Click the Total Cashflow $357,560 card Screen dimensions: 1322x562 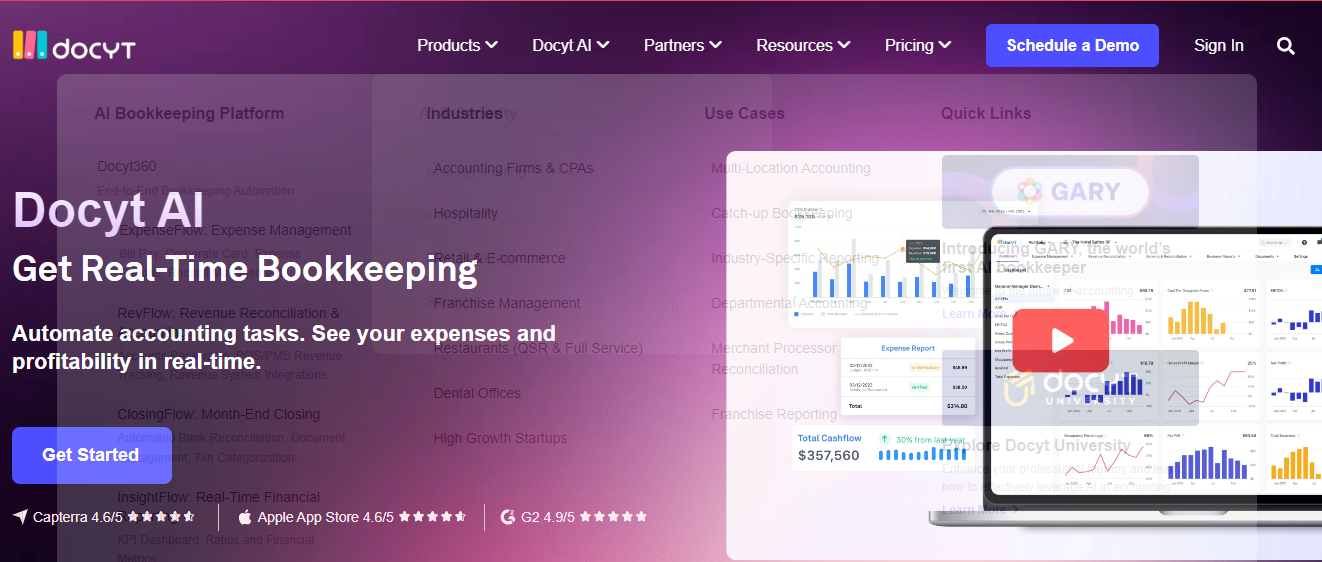pyautogui.click(x=880, y=446)
